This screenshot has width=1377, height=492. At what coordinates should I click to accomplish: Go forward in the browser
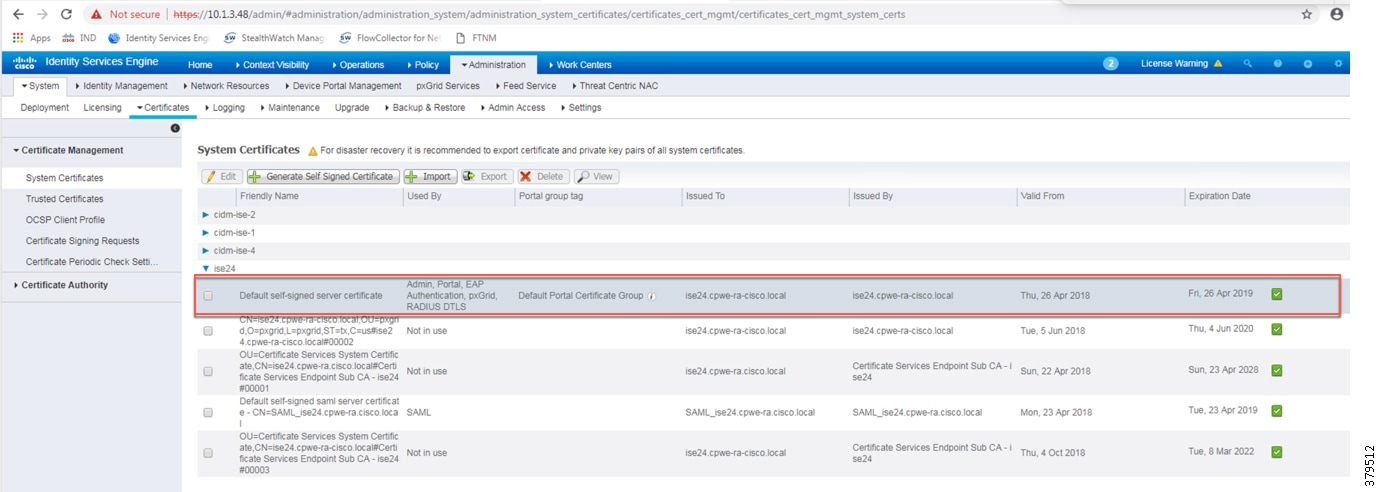[x=42, y=15]
